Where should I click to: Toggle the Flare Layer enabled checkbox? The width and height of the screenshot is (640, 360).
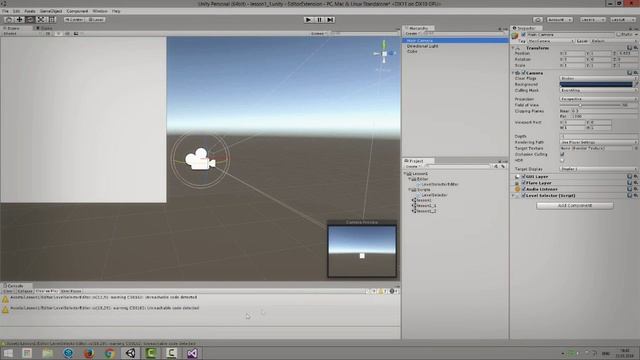523,183
